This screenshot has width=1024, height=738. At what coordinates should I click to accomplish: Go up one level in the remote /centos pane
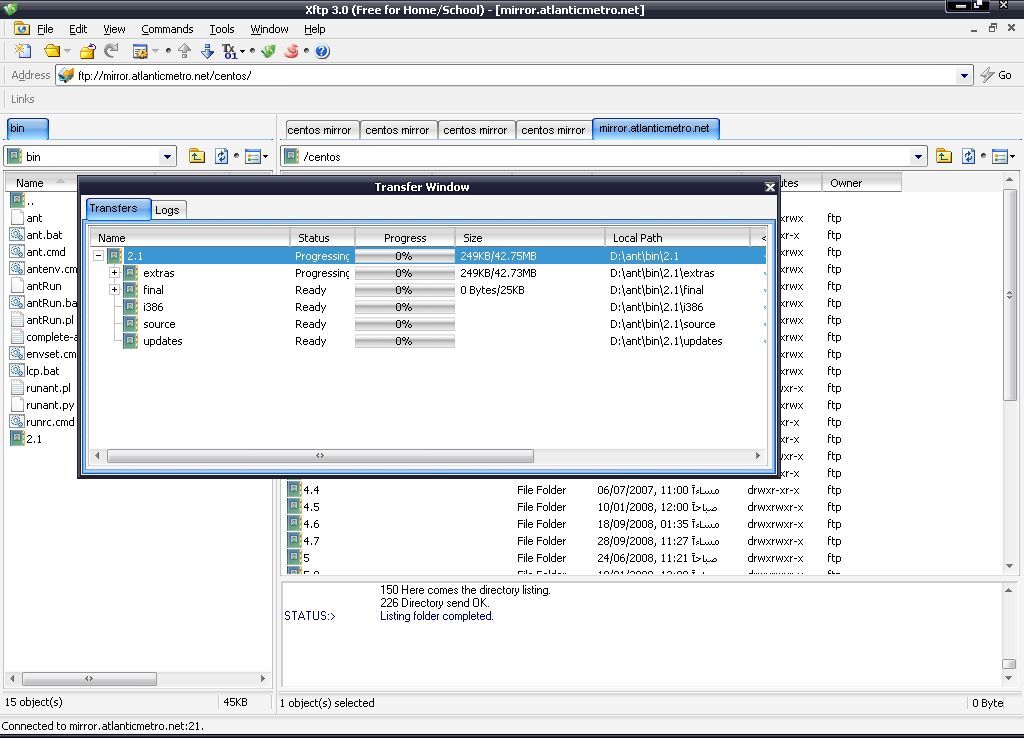point(944,156)
